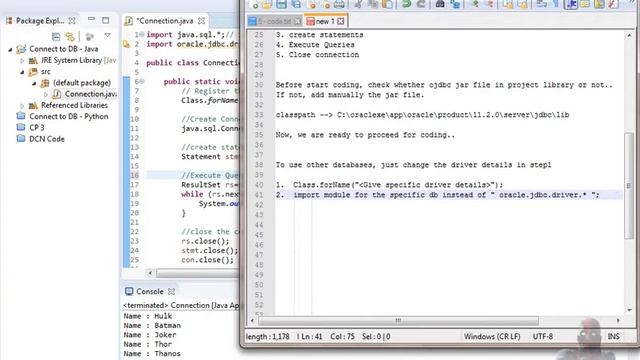Click Notepad++ scroll up arrow
The image size is (640, 360).
tap(629, 36)
